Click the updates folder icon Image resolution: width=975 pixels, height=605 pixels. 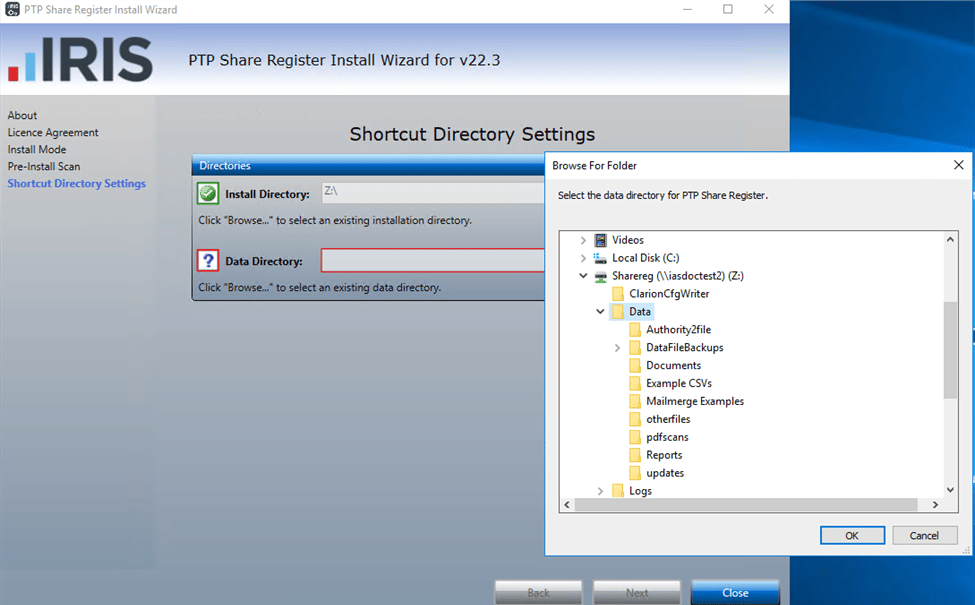pos(634,473)
